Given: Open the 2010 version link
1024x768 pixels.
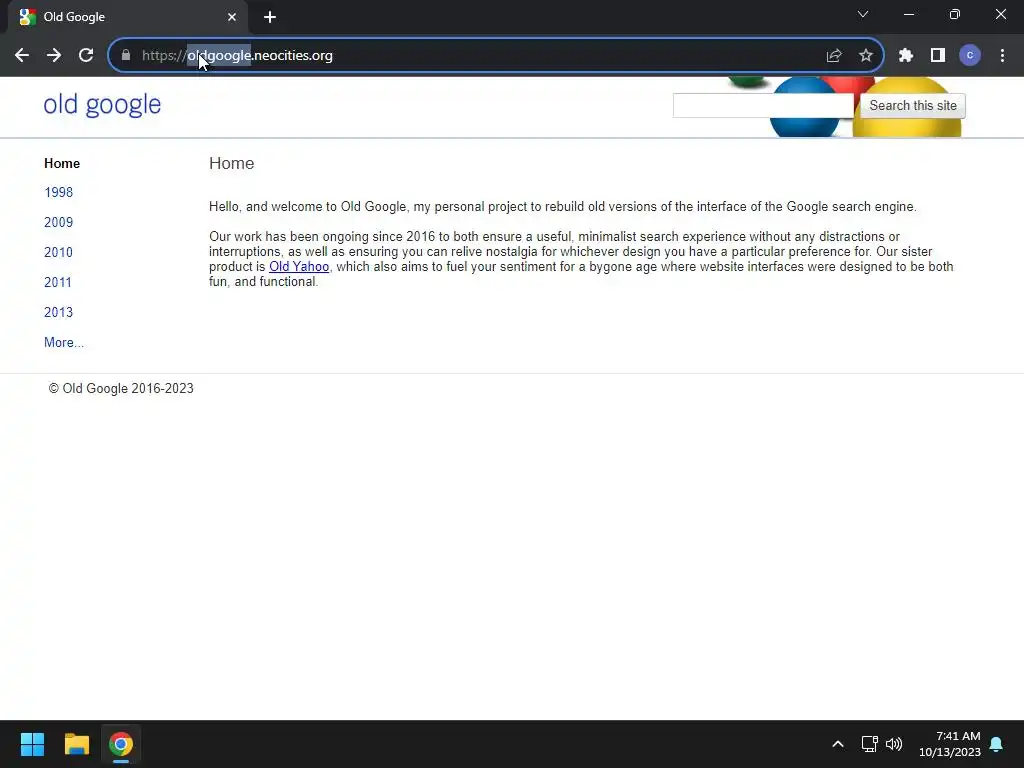Looking at the screenshot, I should (x=59, y=253).
